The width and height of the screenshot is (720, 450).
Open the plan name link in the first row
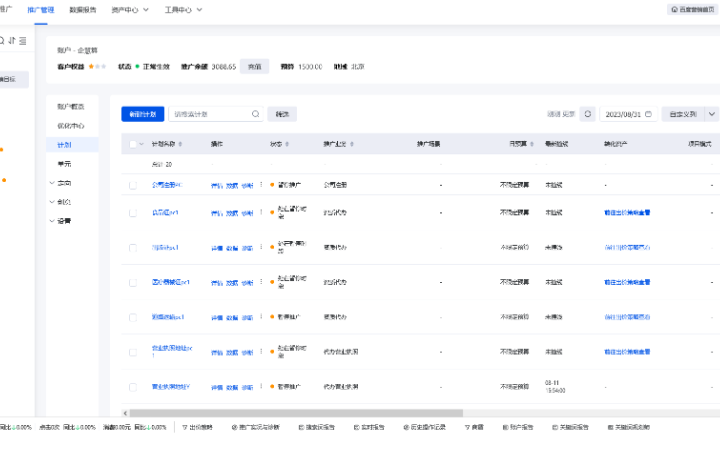pos(167,185)
